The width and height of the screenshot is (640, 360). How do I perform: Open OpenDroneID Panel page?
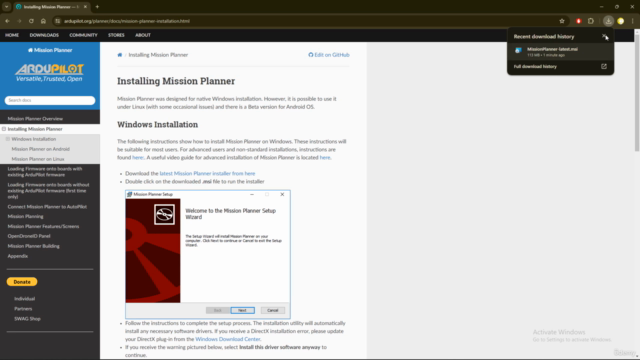click(29, 236)
